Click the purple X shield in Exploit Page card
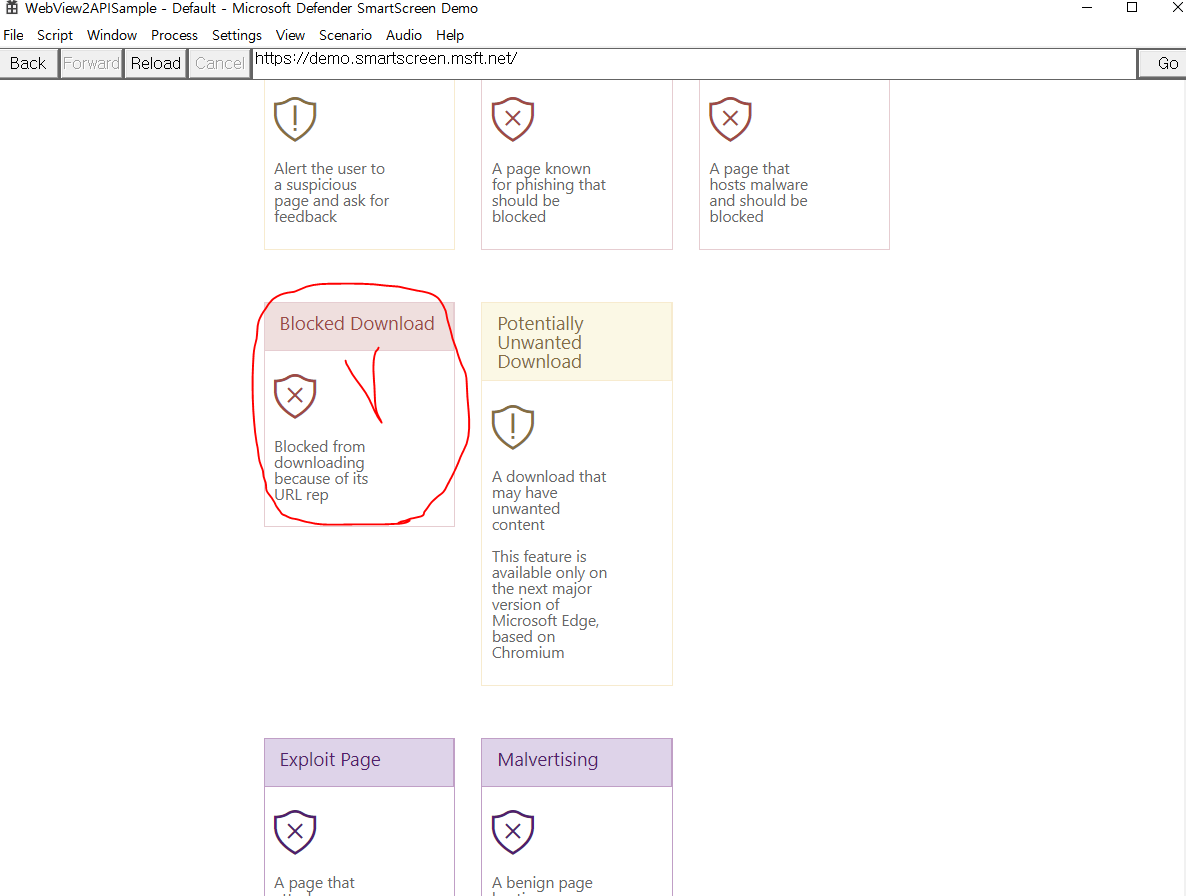 (x=295, y=832)
